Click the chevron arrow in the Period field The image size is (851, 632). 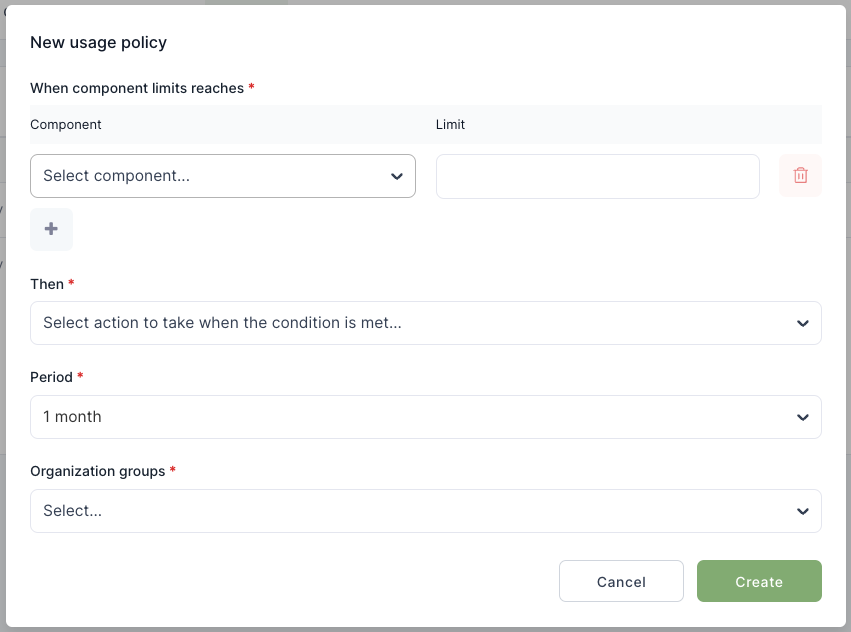pyautogui.click(x=802, y=417)
